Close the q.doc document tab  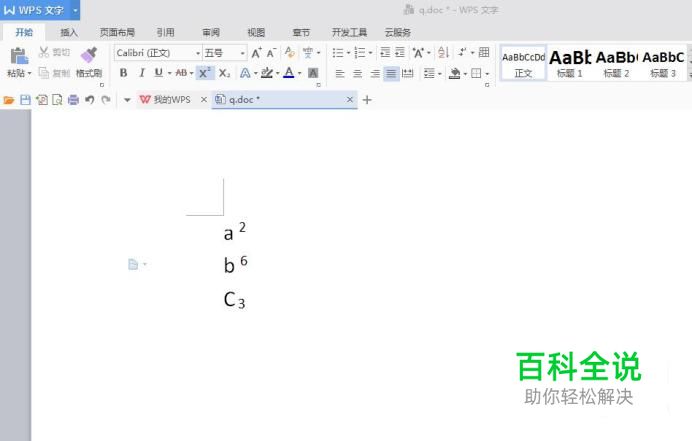click(350, 100)
